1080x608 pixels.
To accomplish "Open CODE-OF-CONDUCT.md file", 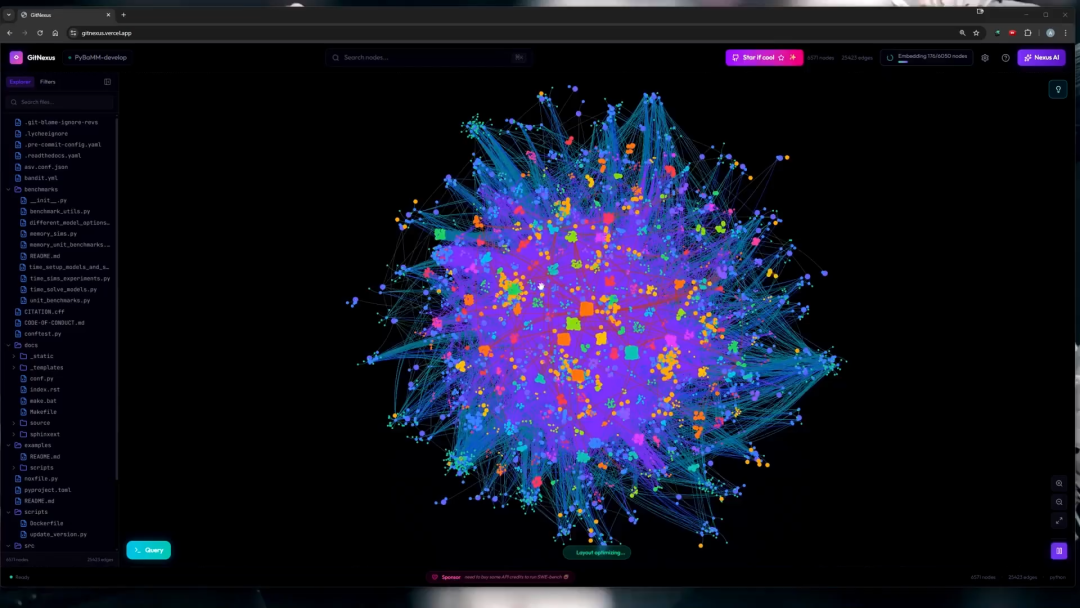I will (54, 323).
